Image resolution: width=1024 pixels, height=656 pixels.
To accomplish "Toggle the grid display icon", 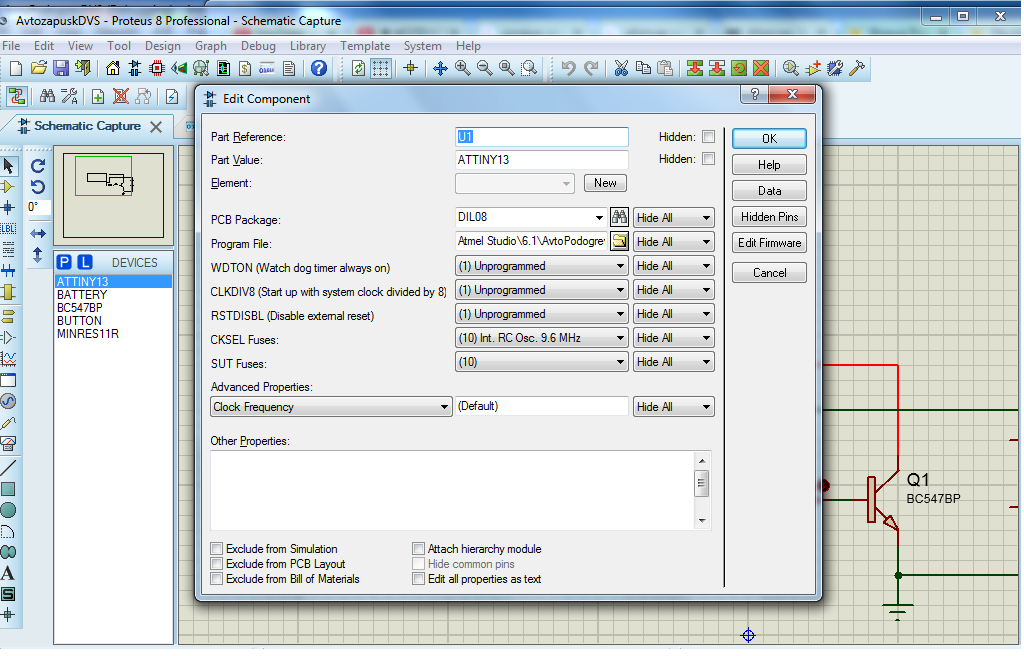I will coord(381,68).
